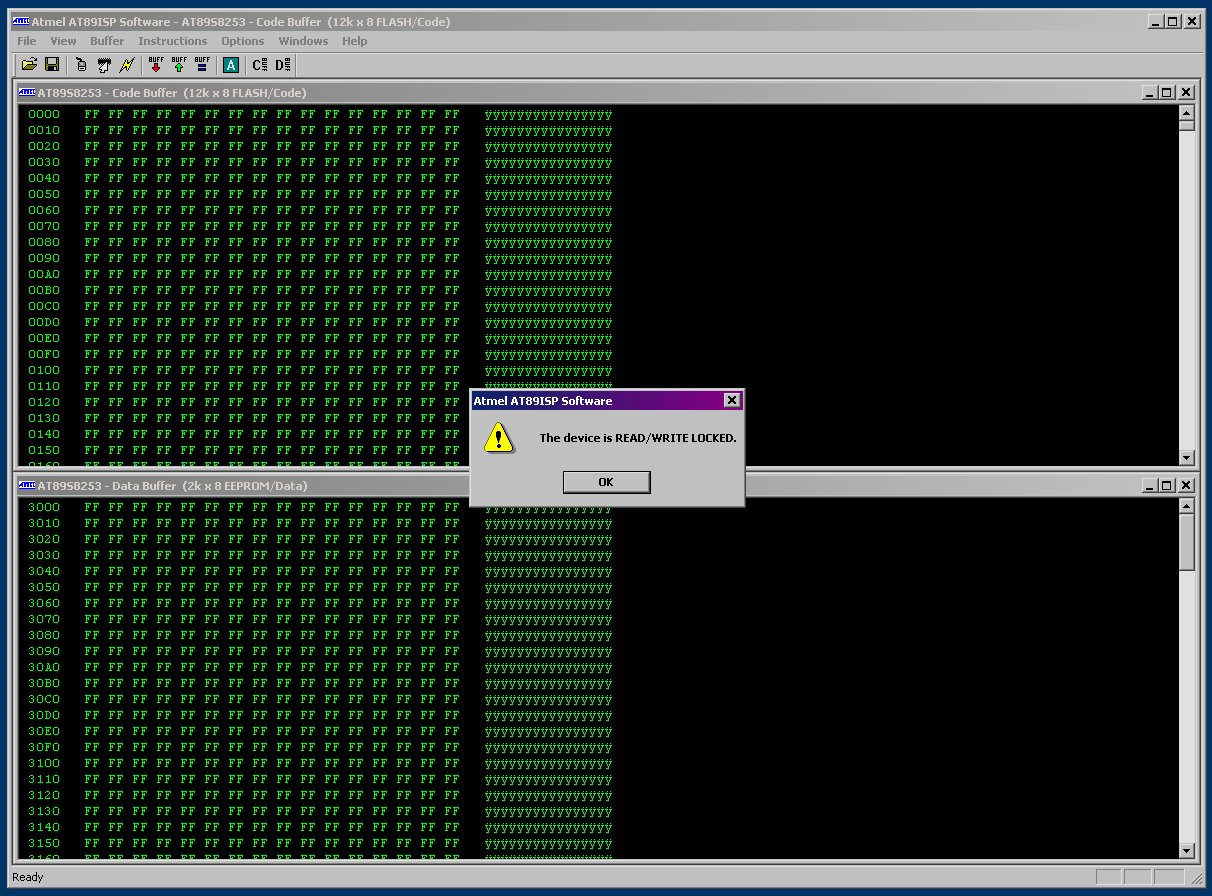Image resolution: width=1212 pixels, height=896 pixels.
Task: Click Data Buffer scrollbar up arrow
Action: point(1187,505)
